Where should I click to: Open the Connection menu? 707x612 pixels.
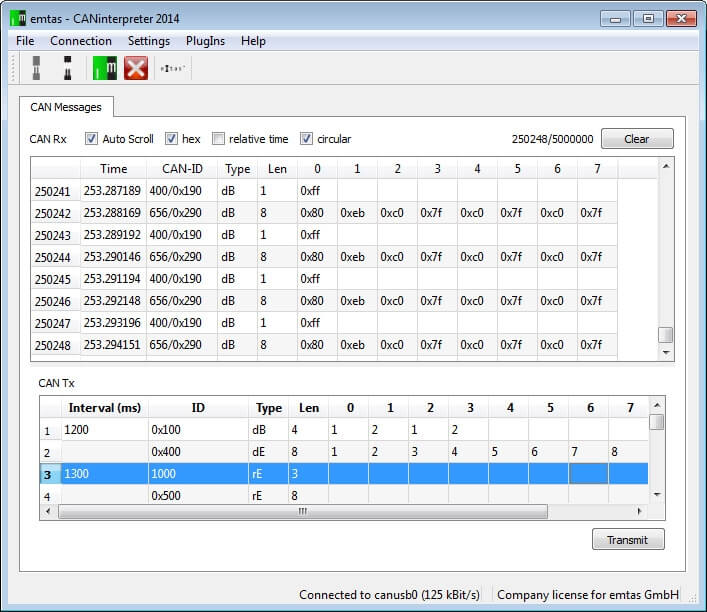pos(81,41)
